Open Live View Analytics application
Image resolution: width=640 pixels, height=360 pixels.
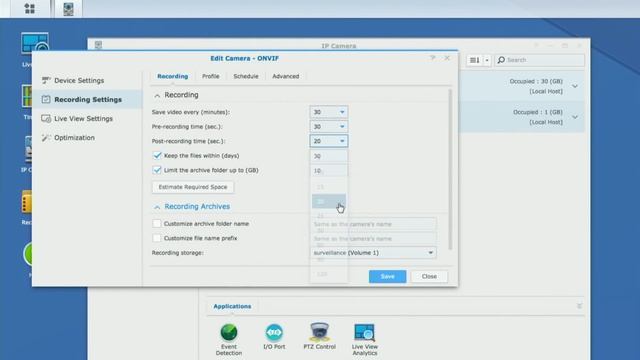pyautogui.click(x=364, y=339)
